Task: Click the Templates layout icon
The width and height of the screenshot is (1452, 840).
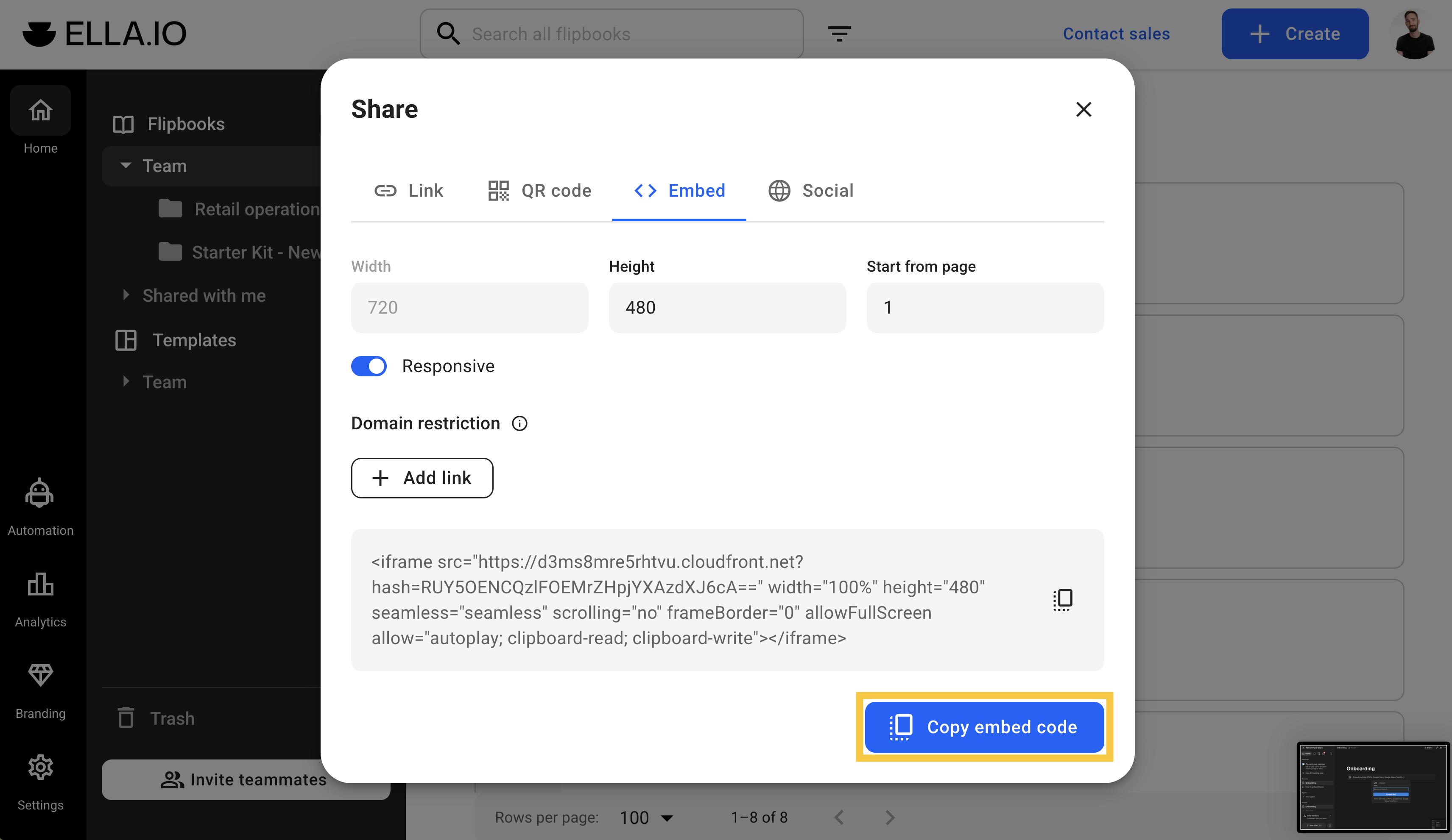Action: point(126,340)
